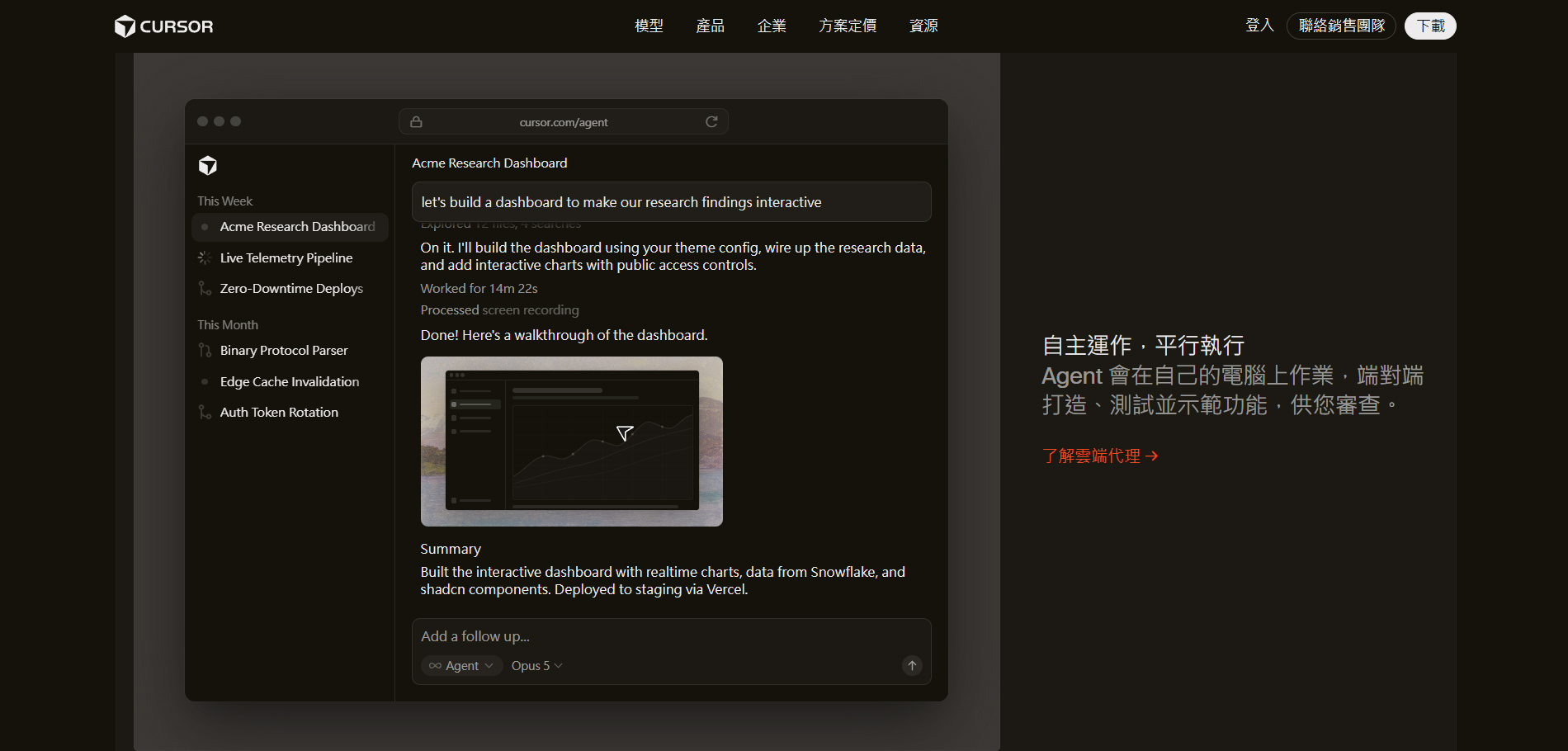Click the branch icon beside Zero-Downtime Deploys
1568x751 pixels.
pyautogui.click(x=205, y=289)
